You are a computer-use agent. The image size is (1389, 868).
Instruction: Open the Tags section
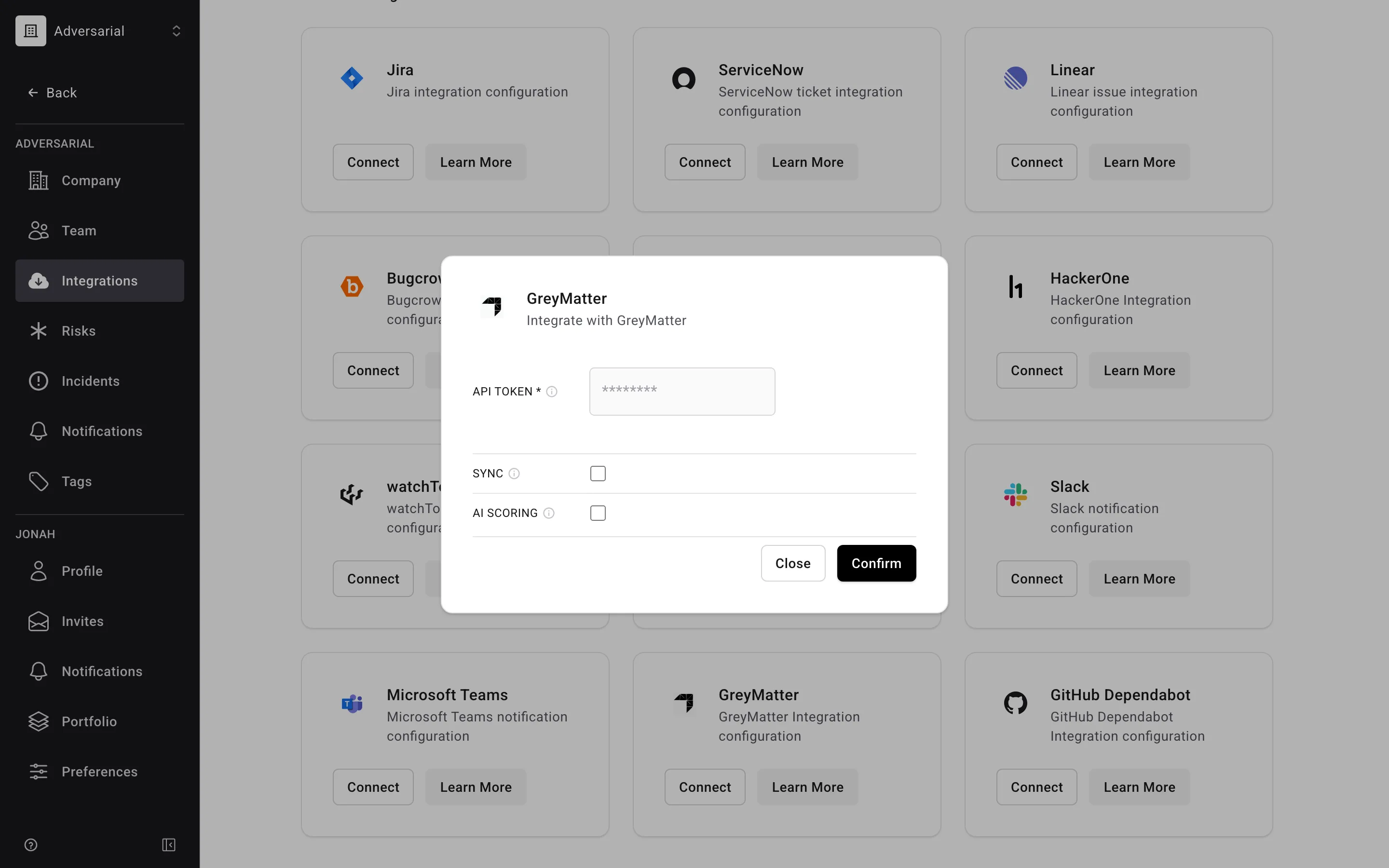99,481
